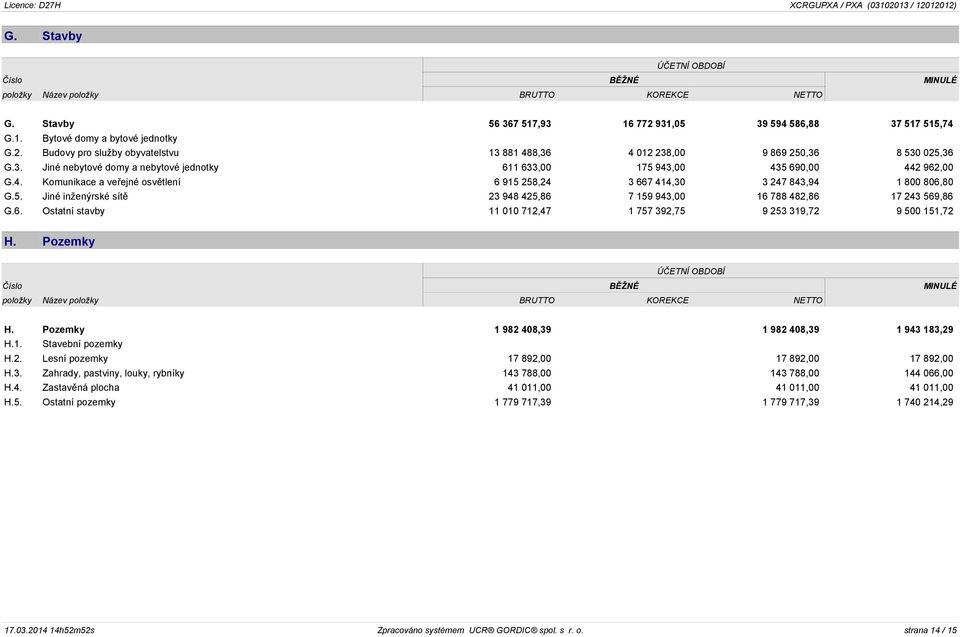The image size is (960, 637).
Task: Select minulé value 1 800 806,80
Action: (924, 182)
